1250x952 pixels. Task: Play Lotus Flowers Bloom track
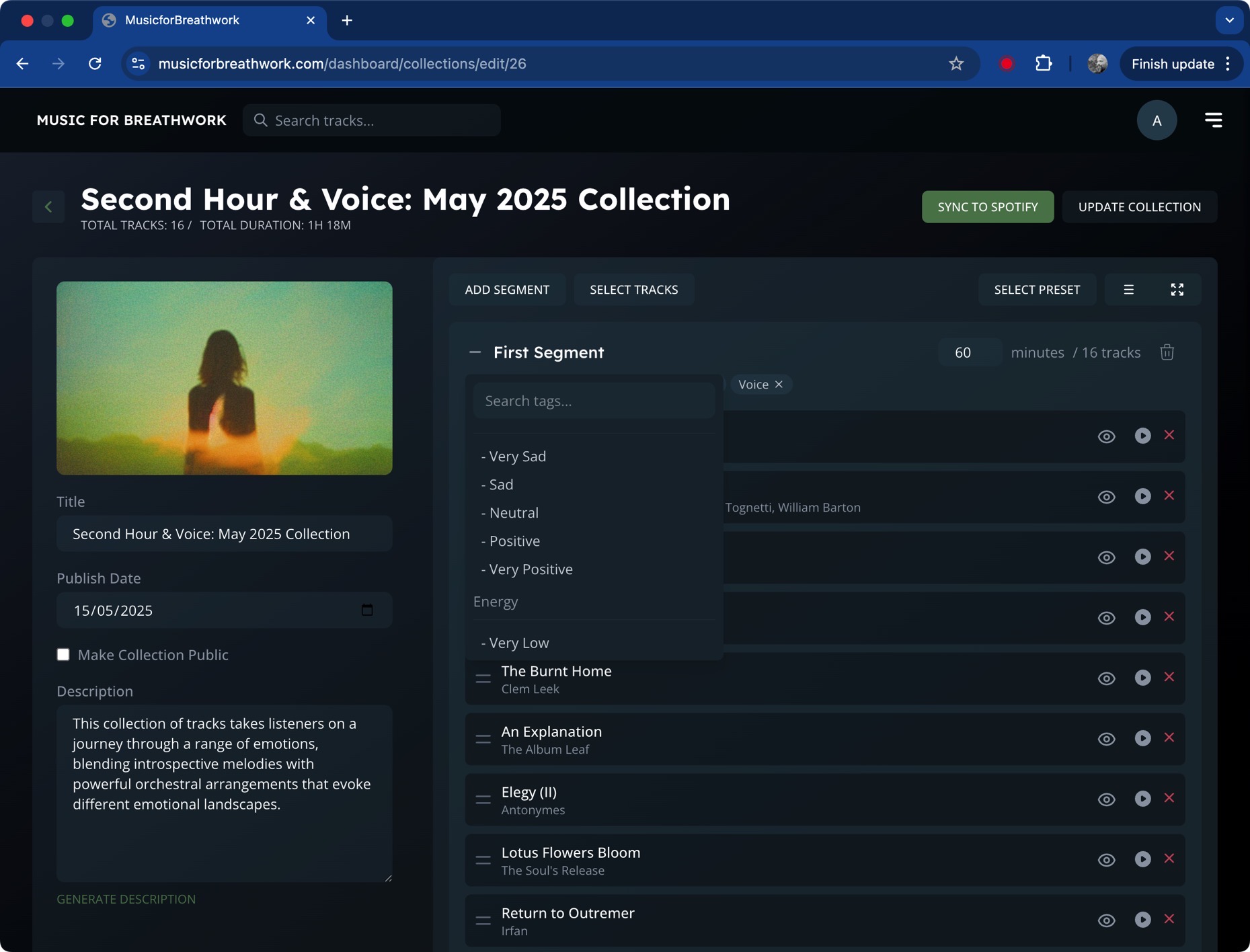tap(1142, 859)
